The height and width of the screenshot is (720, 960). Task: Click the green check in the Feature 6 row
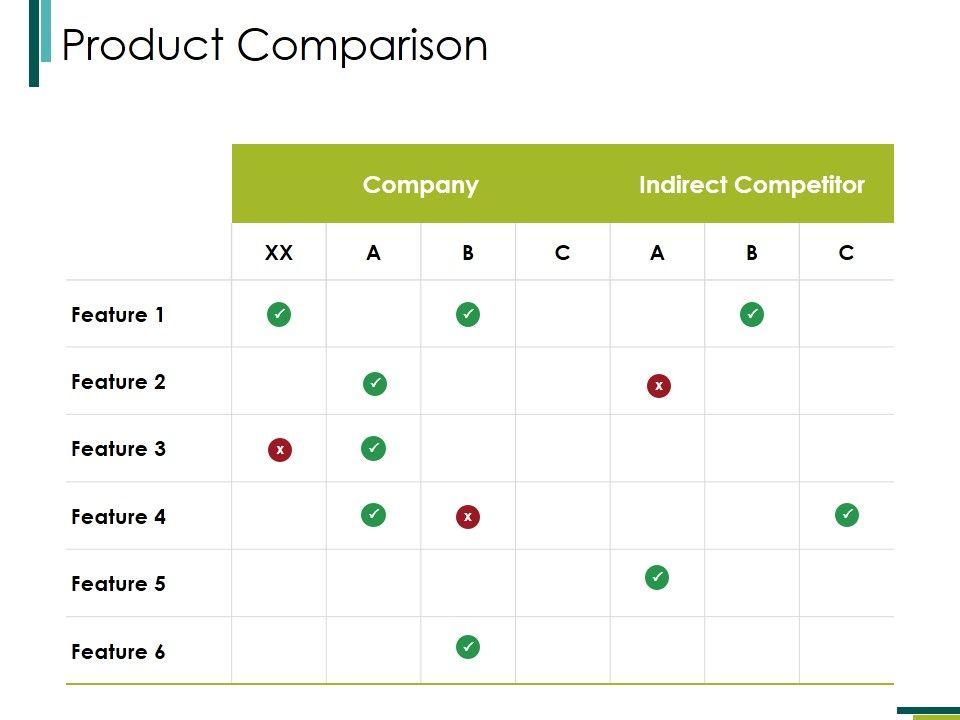tap(467, 647)
